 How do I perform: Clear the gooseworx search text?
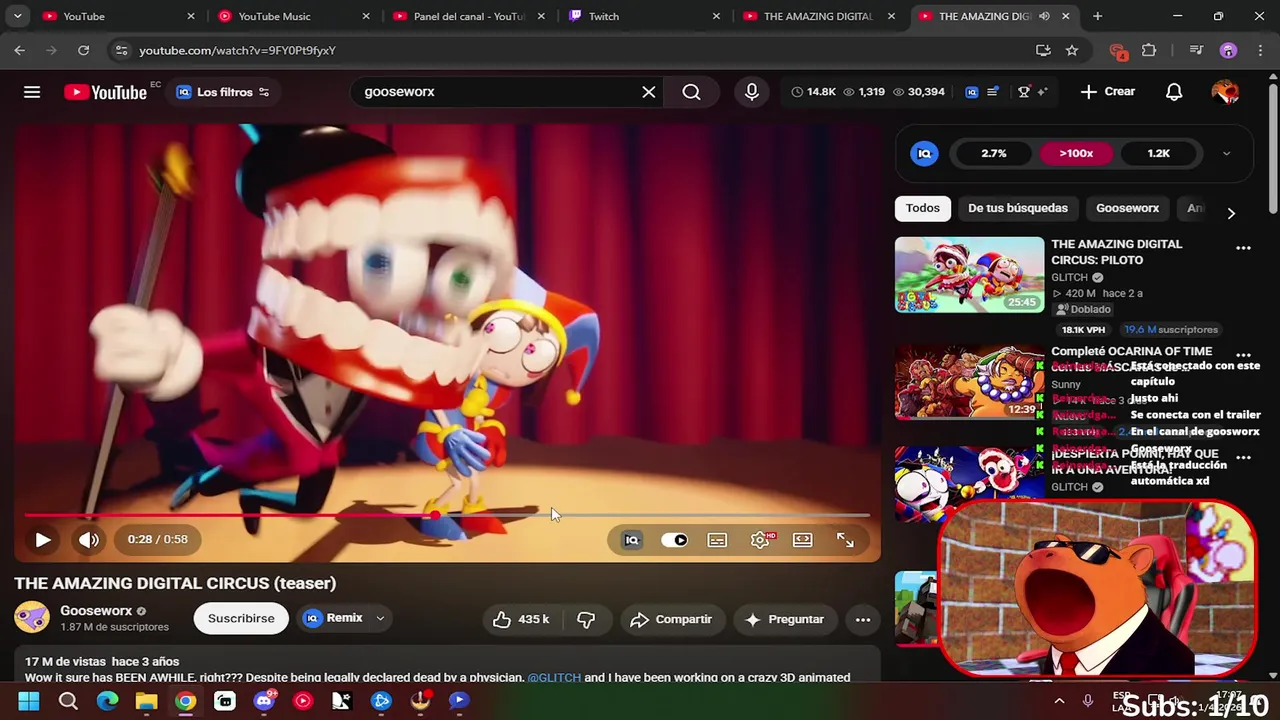click(x=649, y=92)
